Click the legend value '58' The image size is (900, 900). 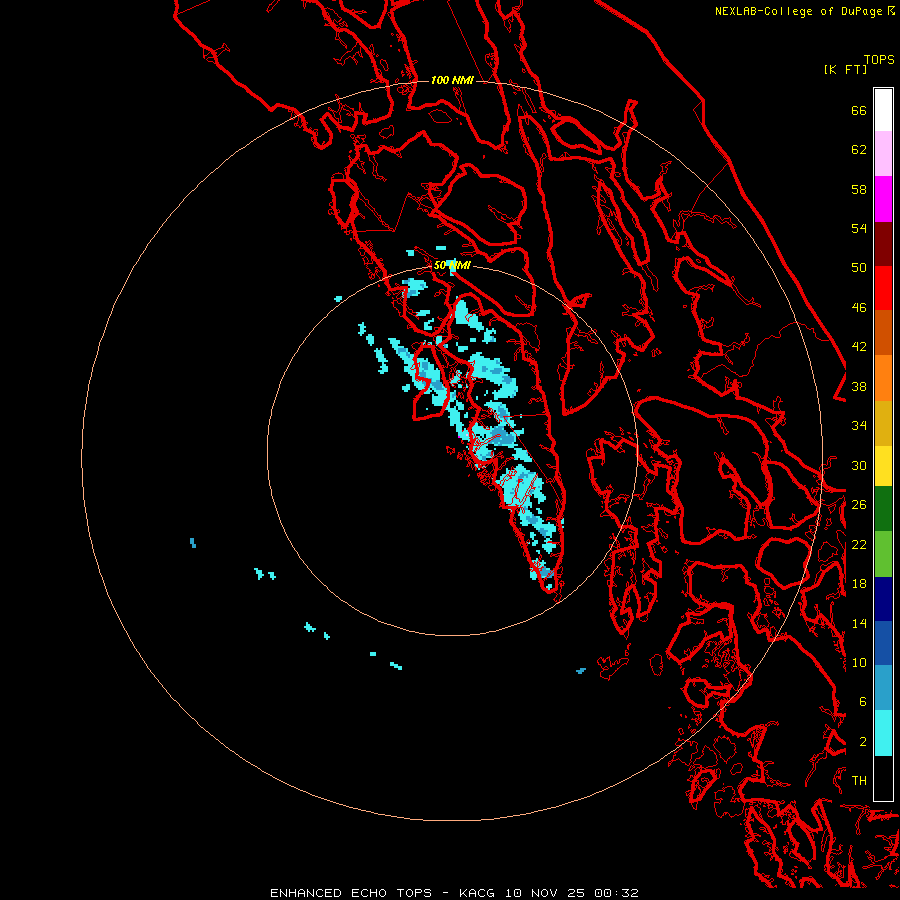coord(859,189)
